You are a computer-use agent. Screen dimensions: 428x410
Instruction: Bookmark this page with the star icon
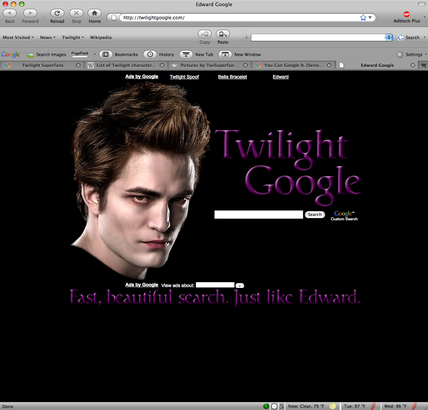(363, 17)
